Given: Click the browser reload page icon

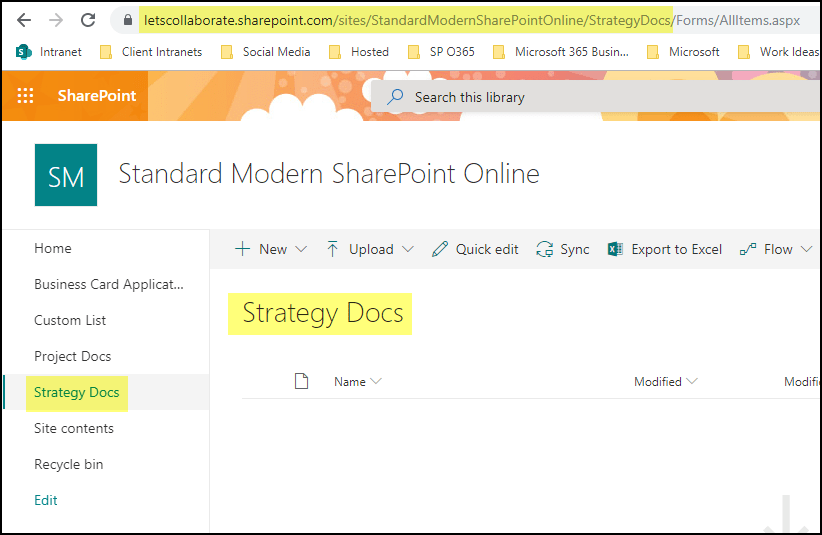Looking at the screenshot, I should pos(88,20).
